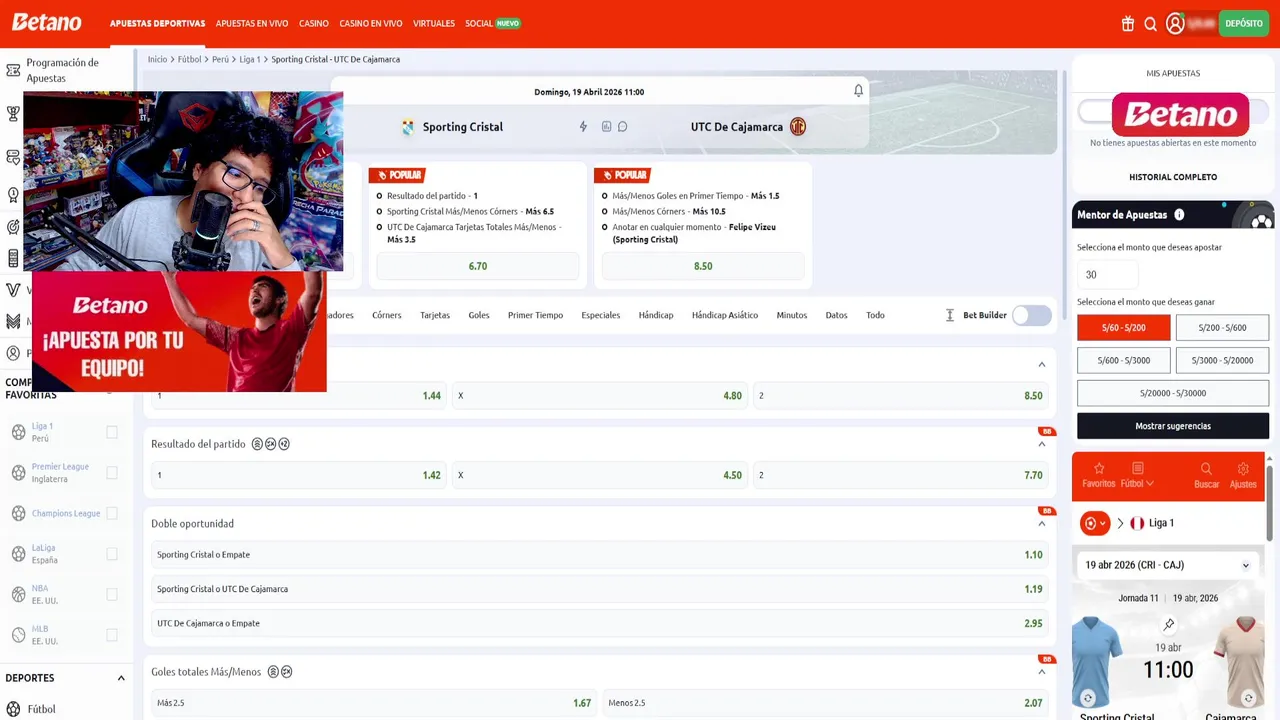Check the MLB favorite checkbox
1280x720 pixels.
coord(112,635)
